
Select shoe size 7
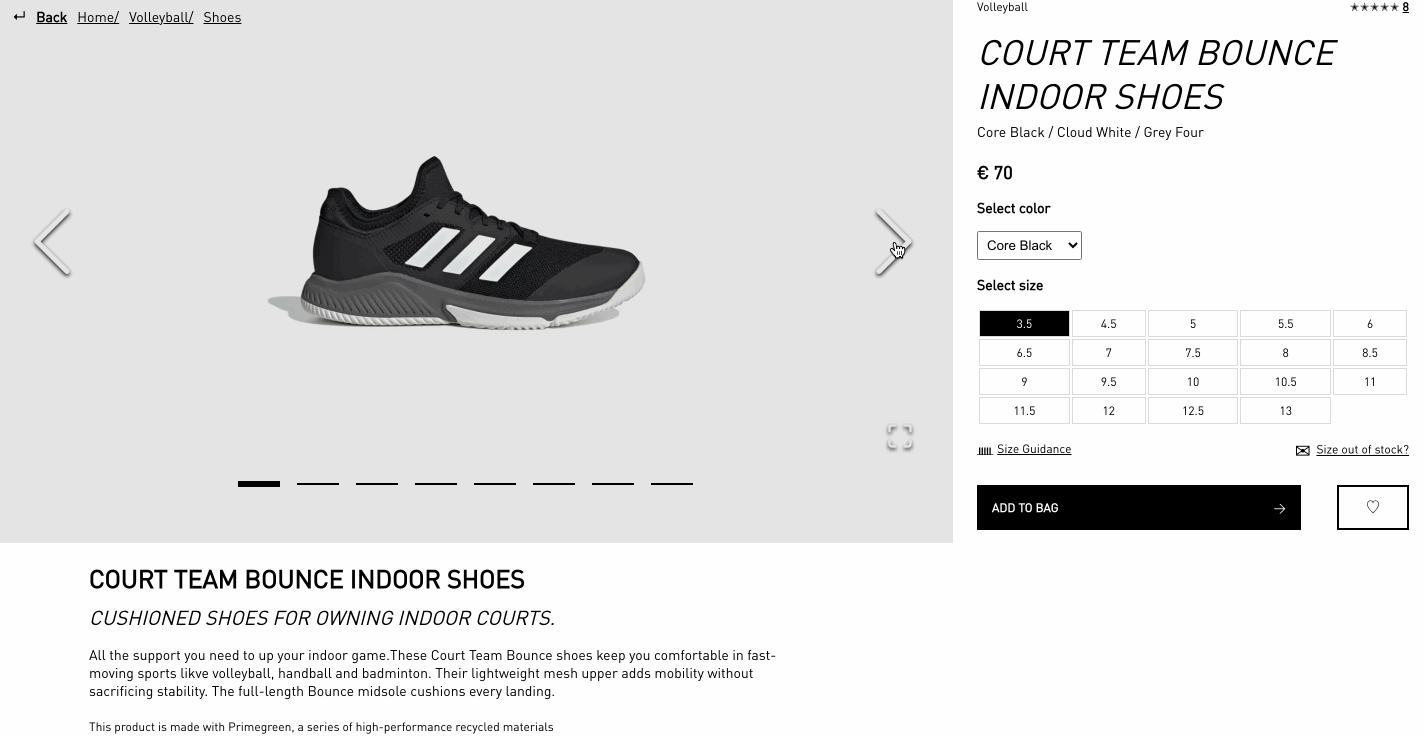click(x=1108, y=352)
